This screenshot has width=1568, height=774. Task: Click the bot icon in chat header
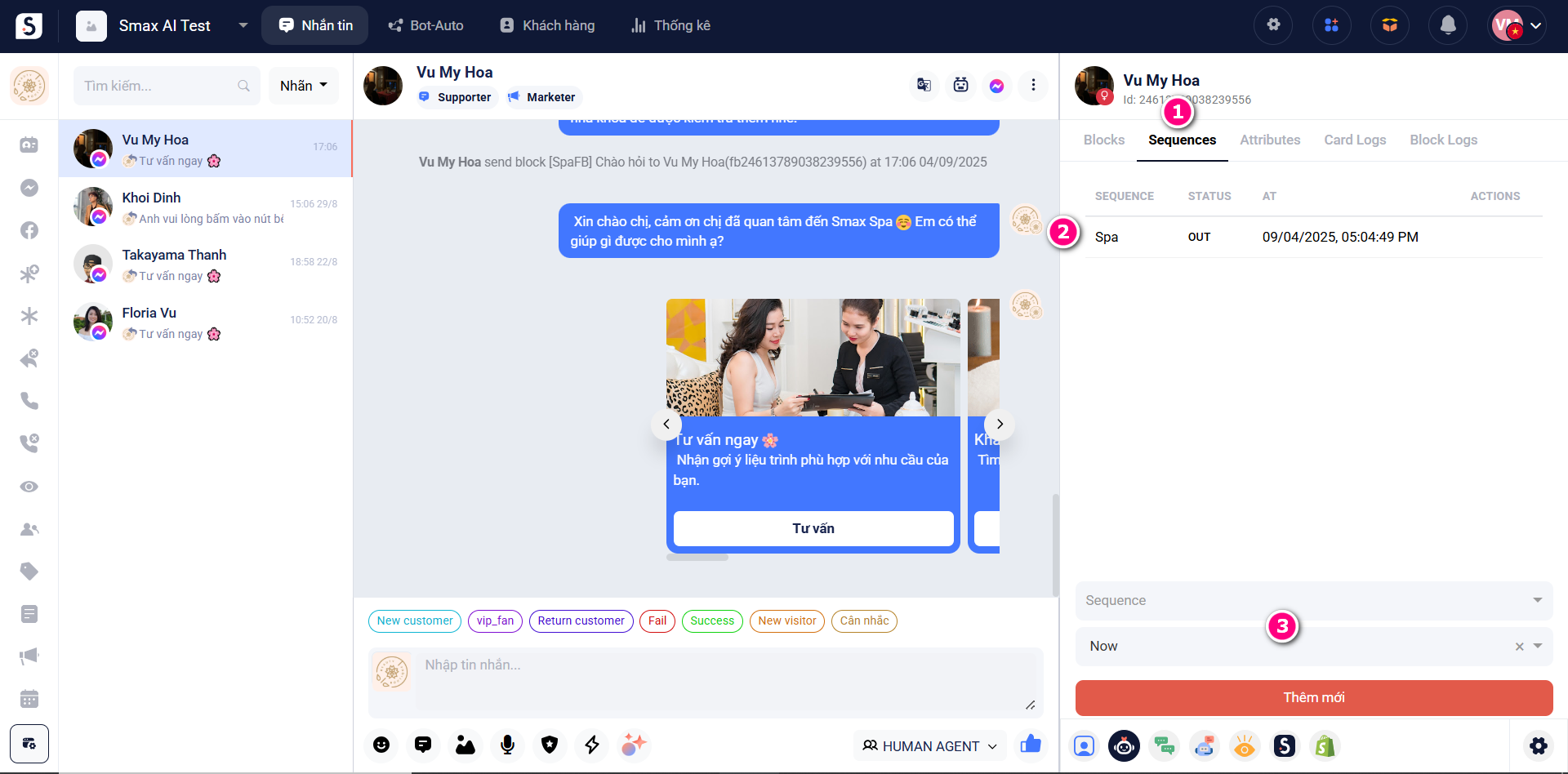click(x=960, y=85)
